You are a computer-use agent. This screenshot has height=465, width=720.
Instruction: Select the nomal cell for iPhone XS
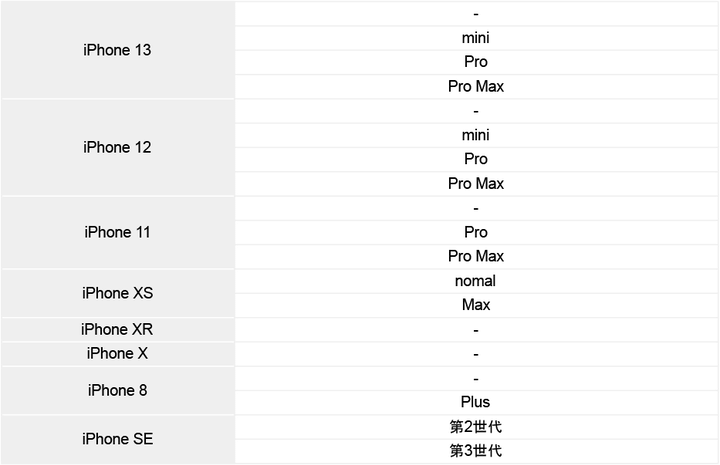coord(476,281)
